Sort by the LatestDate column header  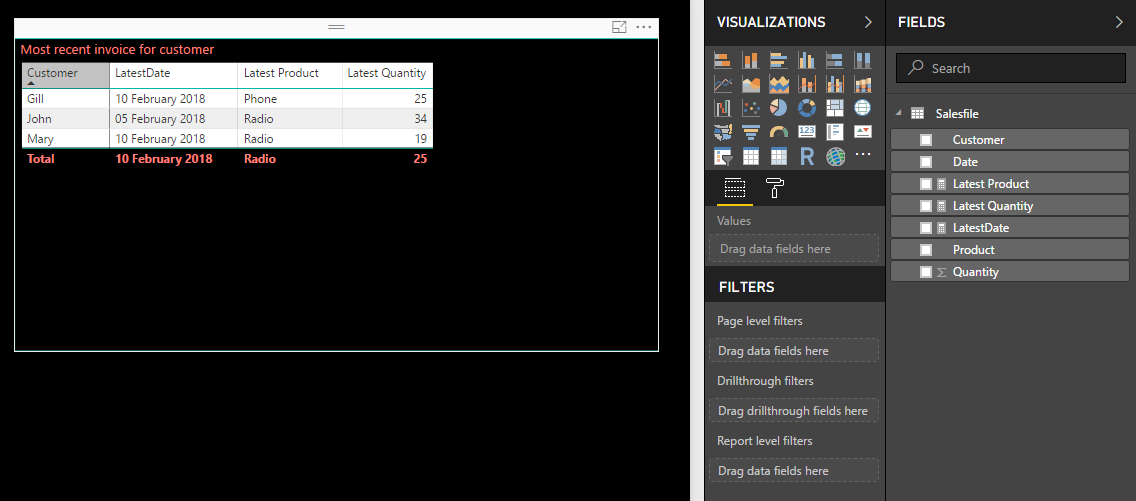tap(173, 75)
